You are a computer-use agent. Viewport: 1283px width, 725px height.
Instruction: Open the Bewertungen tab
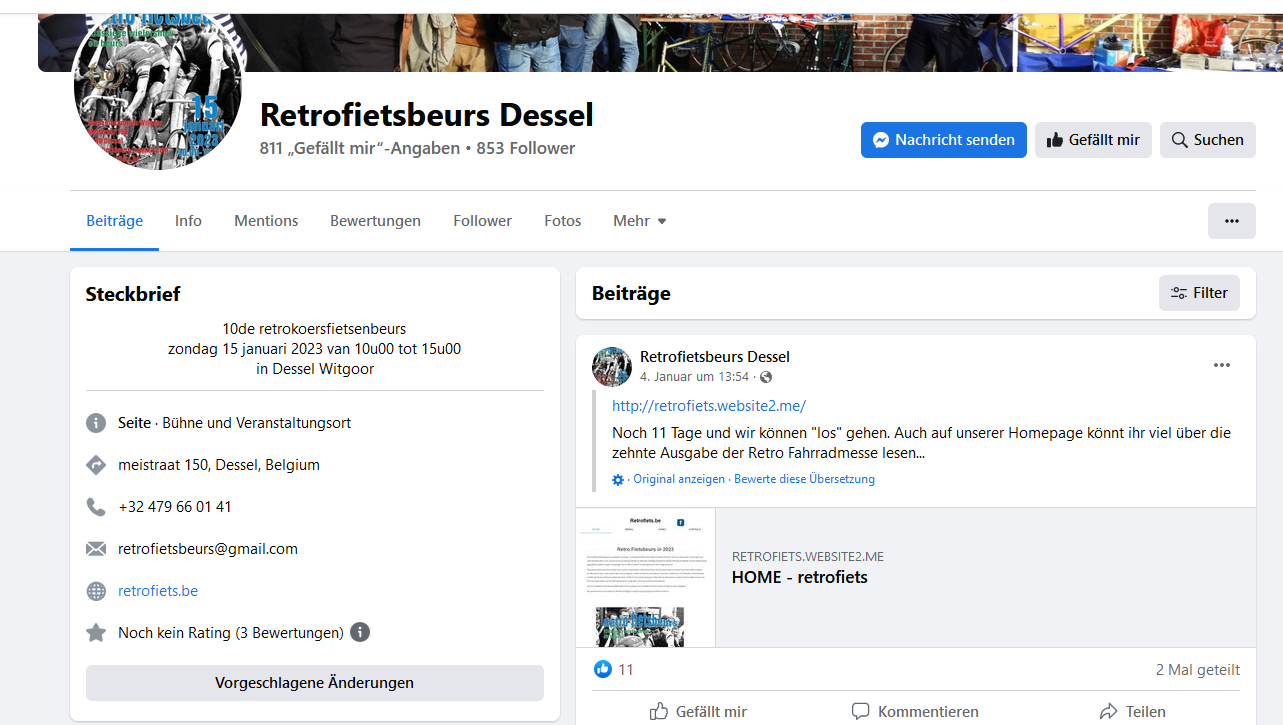[x=375, y=221]
